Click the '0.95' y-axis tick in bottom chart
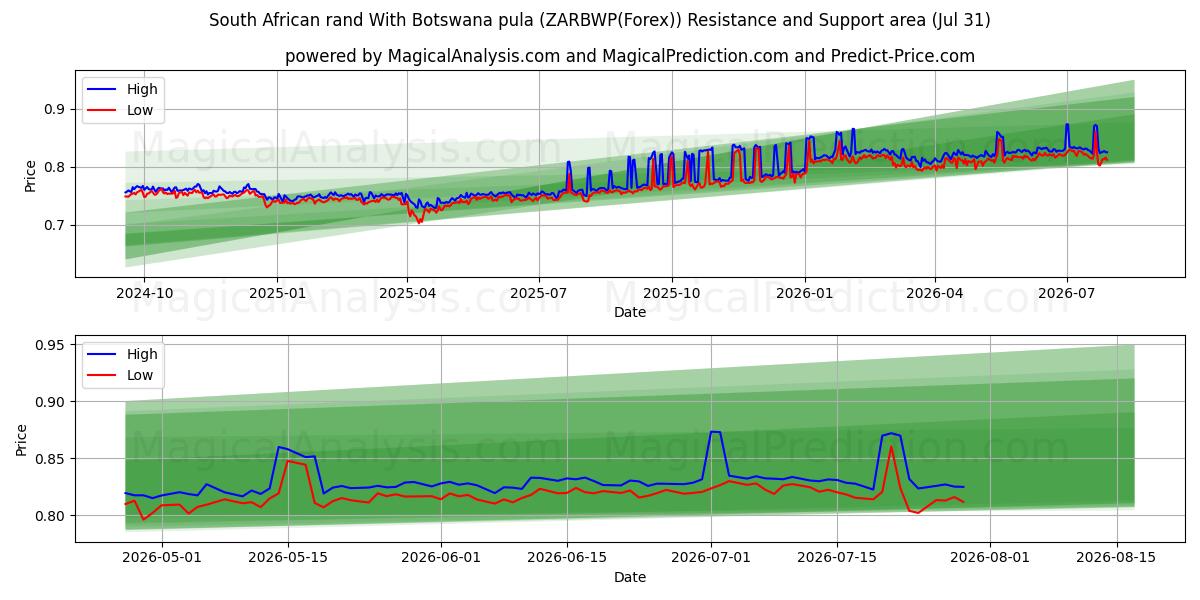 click(52, 345)
